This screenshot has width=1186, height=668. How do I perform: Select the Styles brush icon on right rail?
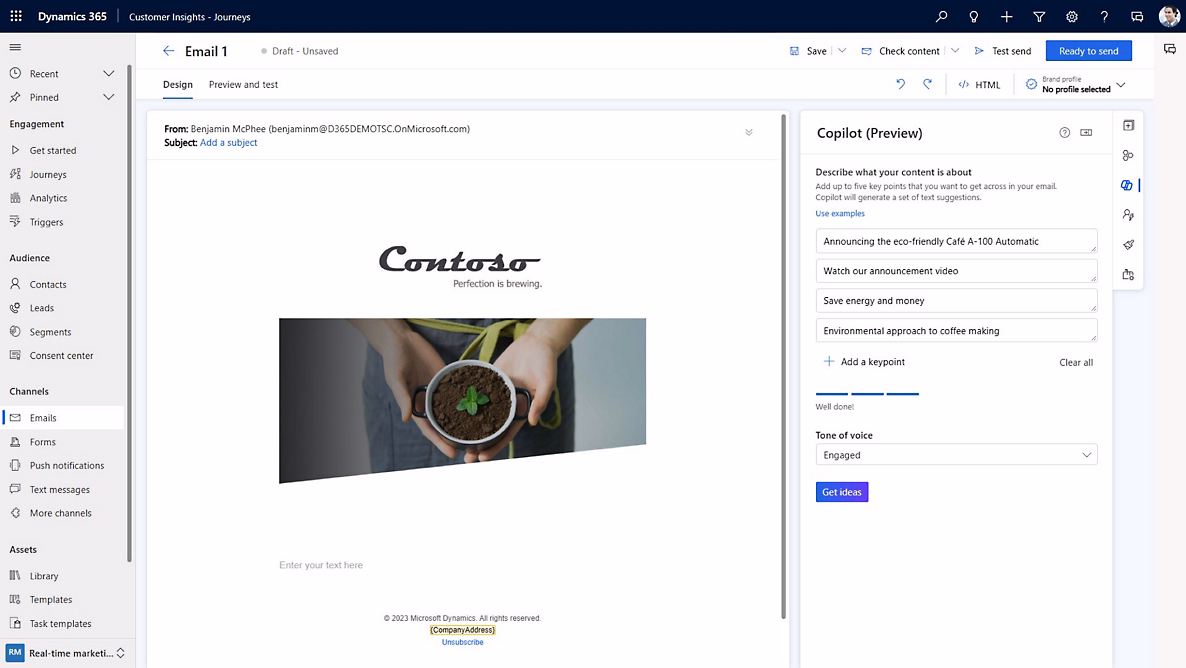click(x=1128, y=244)
